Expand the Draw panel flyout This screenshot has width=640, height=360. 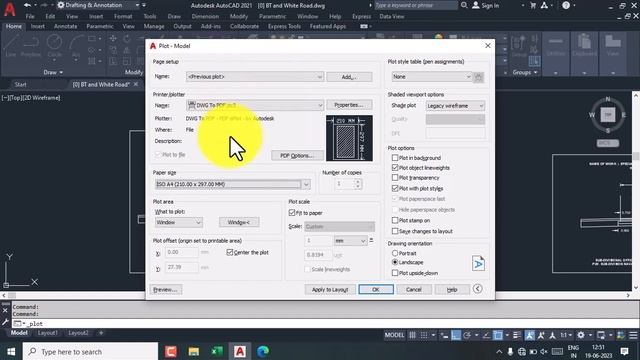53,72
